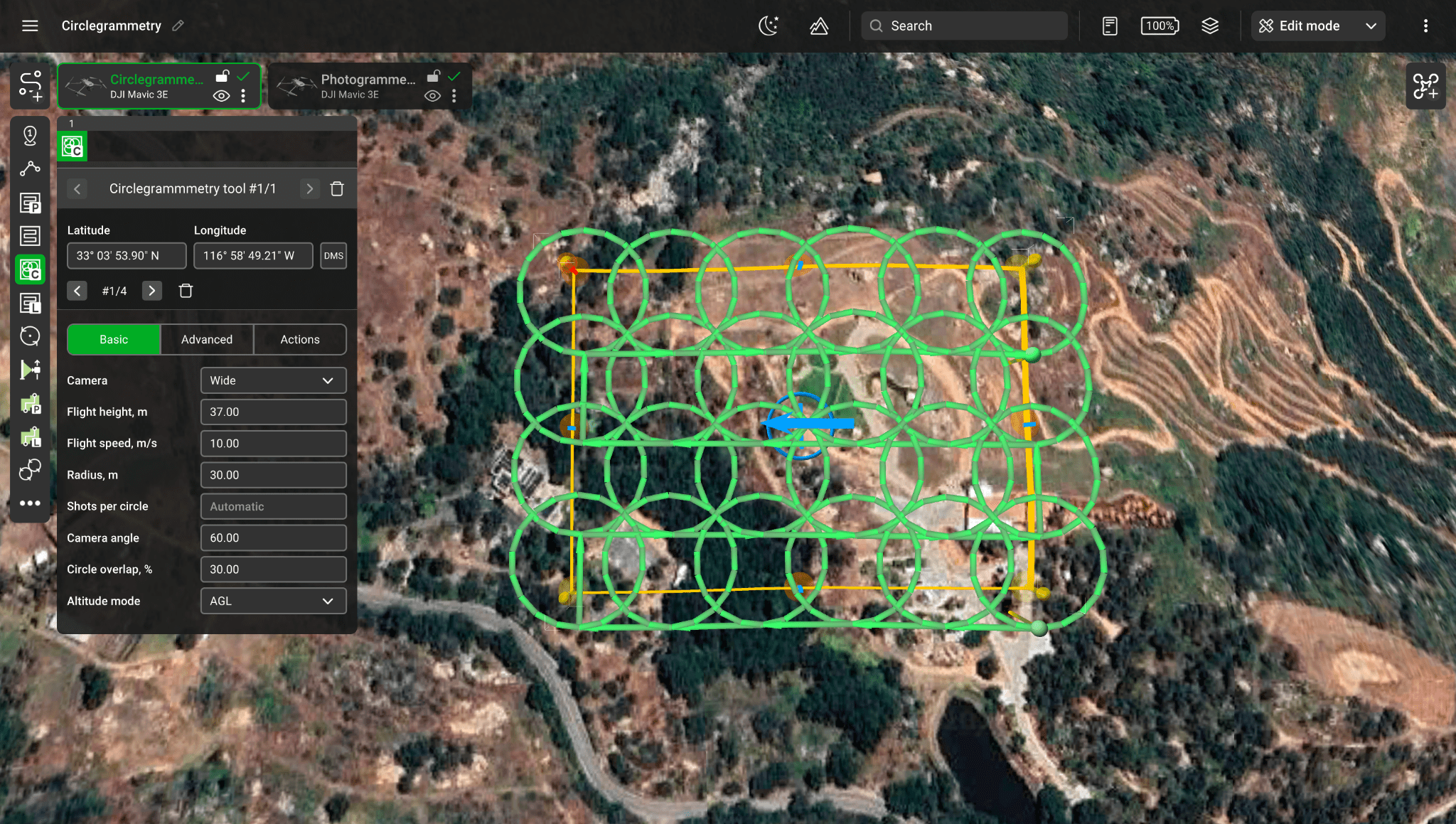Click the DMS coordinate format button
Viewport: 1456px width, 824px height.
tap(333, 255)
